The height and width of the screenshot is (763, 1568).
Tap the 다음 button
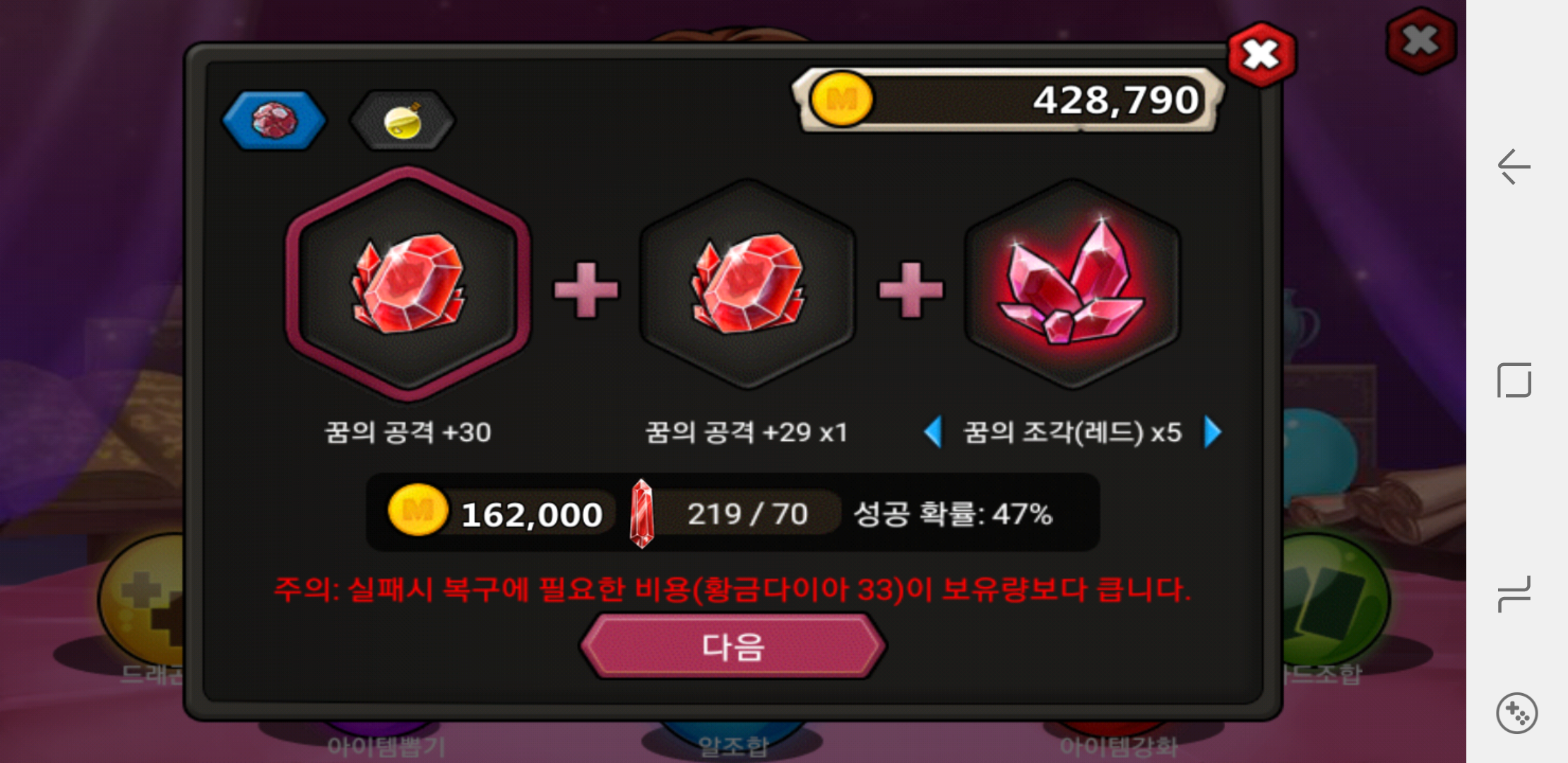733,646
